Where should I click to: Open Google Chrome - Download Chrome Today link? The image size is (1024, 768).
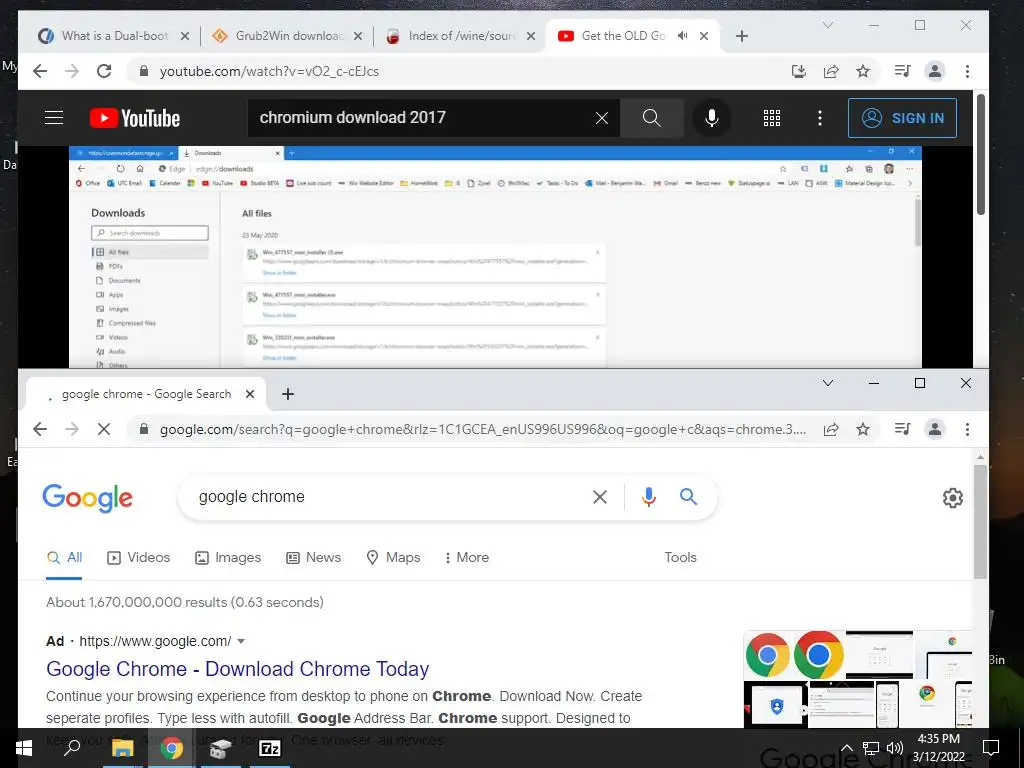[x=238, y=669]
